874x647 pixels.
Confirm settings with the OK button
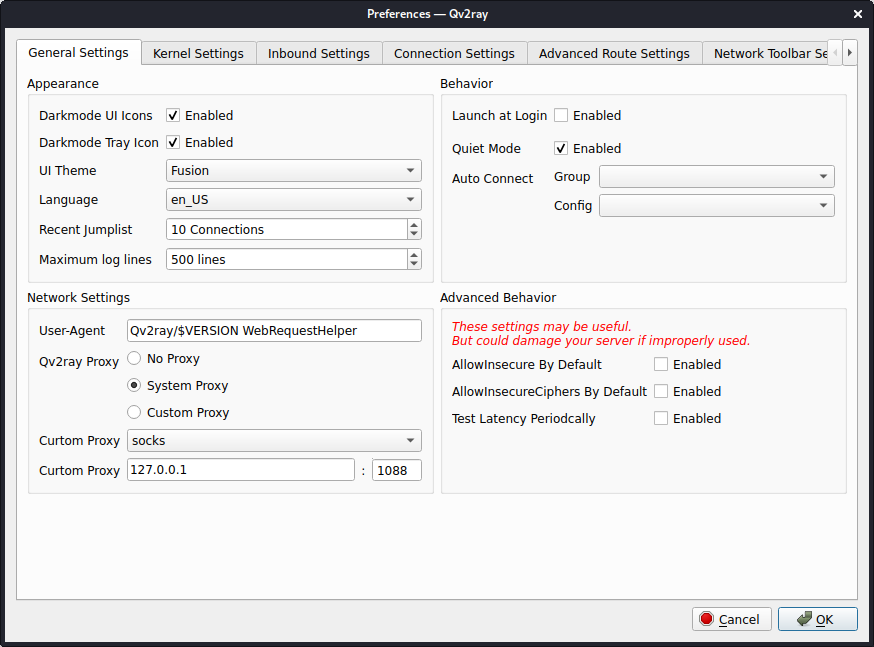[x=817, y=618]
